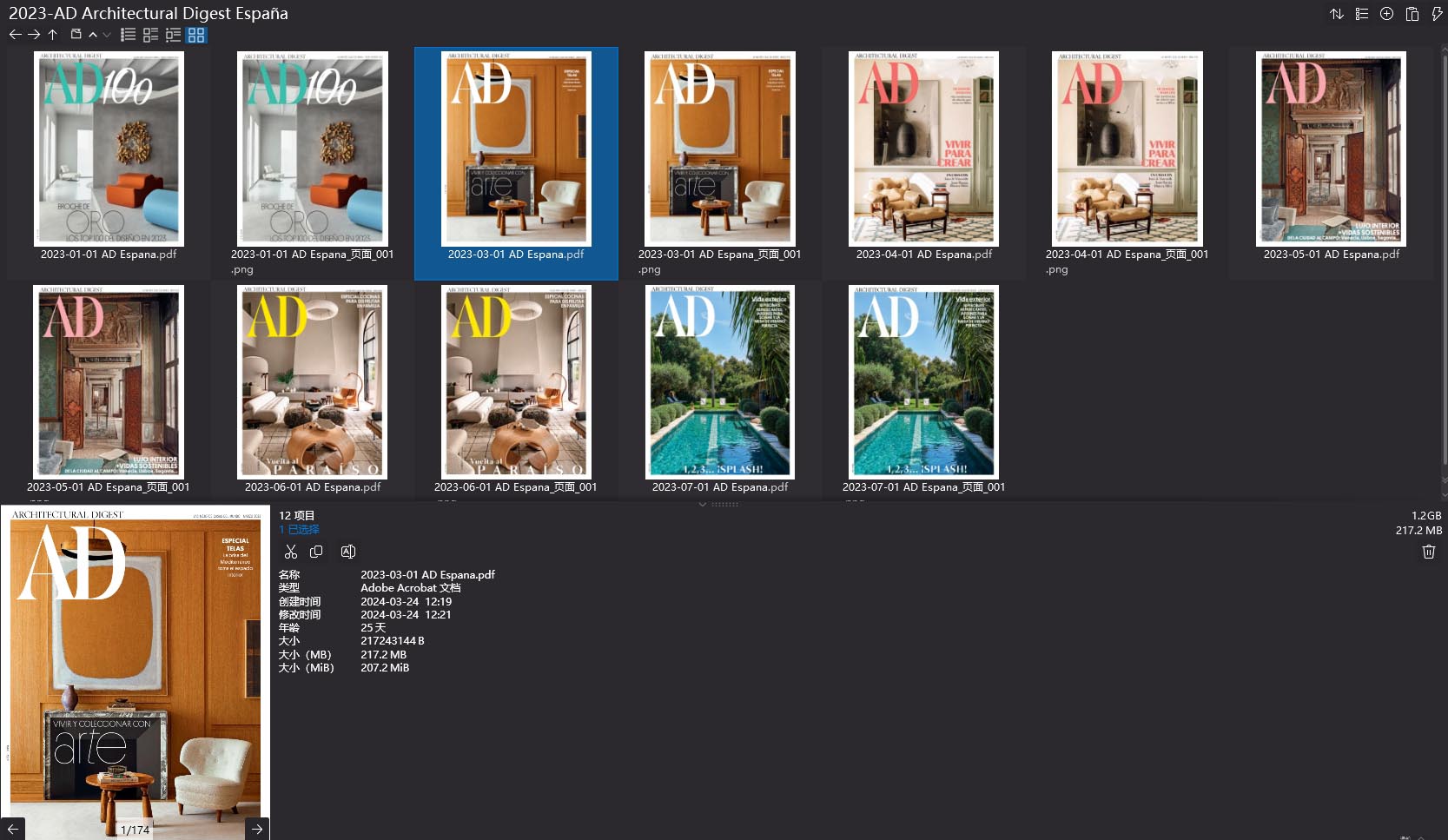Click the lightning bolt actions icon

(x=1437, y=14)
